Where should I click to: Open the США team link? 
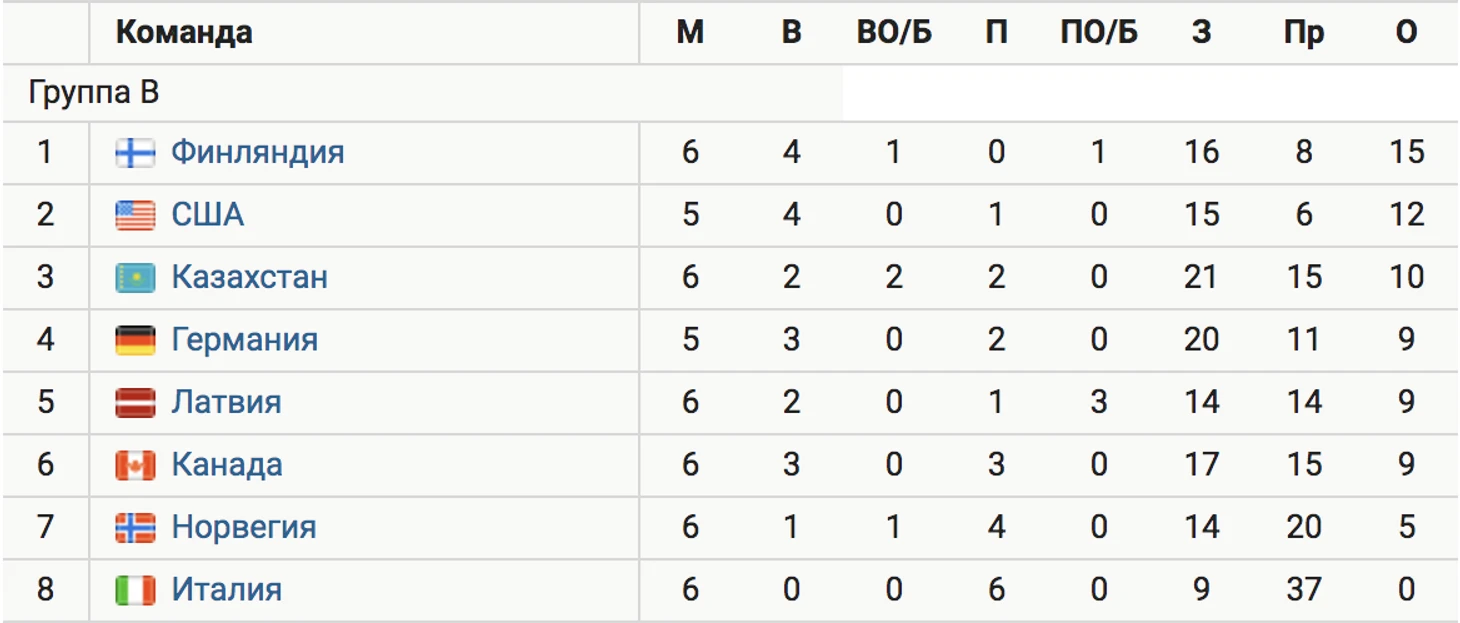(208, 215)
